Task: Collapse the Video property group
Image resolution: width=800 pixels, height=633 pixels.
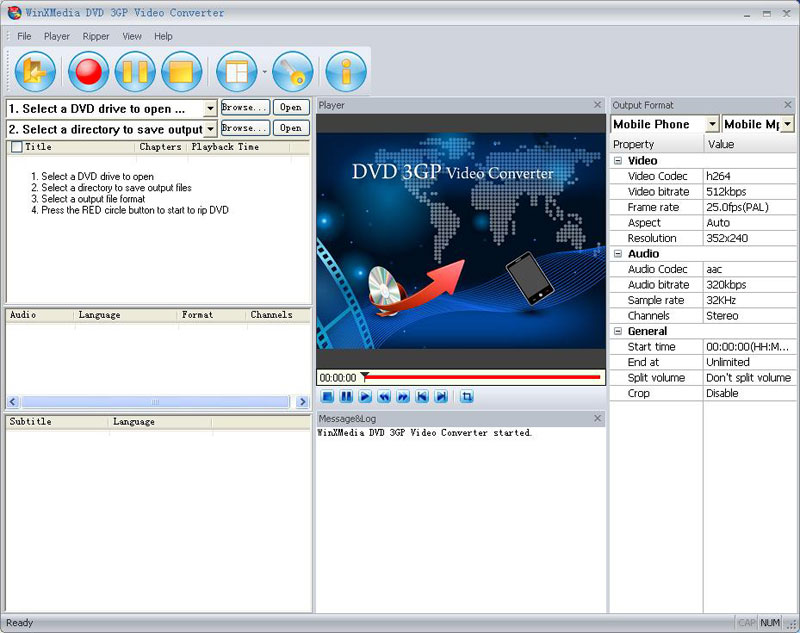Action: [x=618, y=161]
